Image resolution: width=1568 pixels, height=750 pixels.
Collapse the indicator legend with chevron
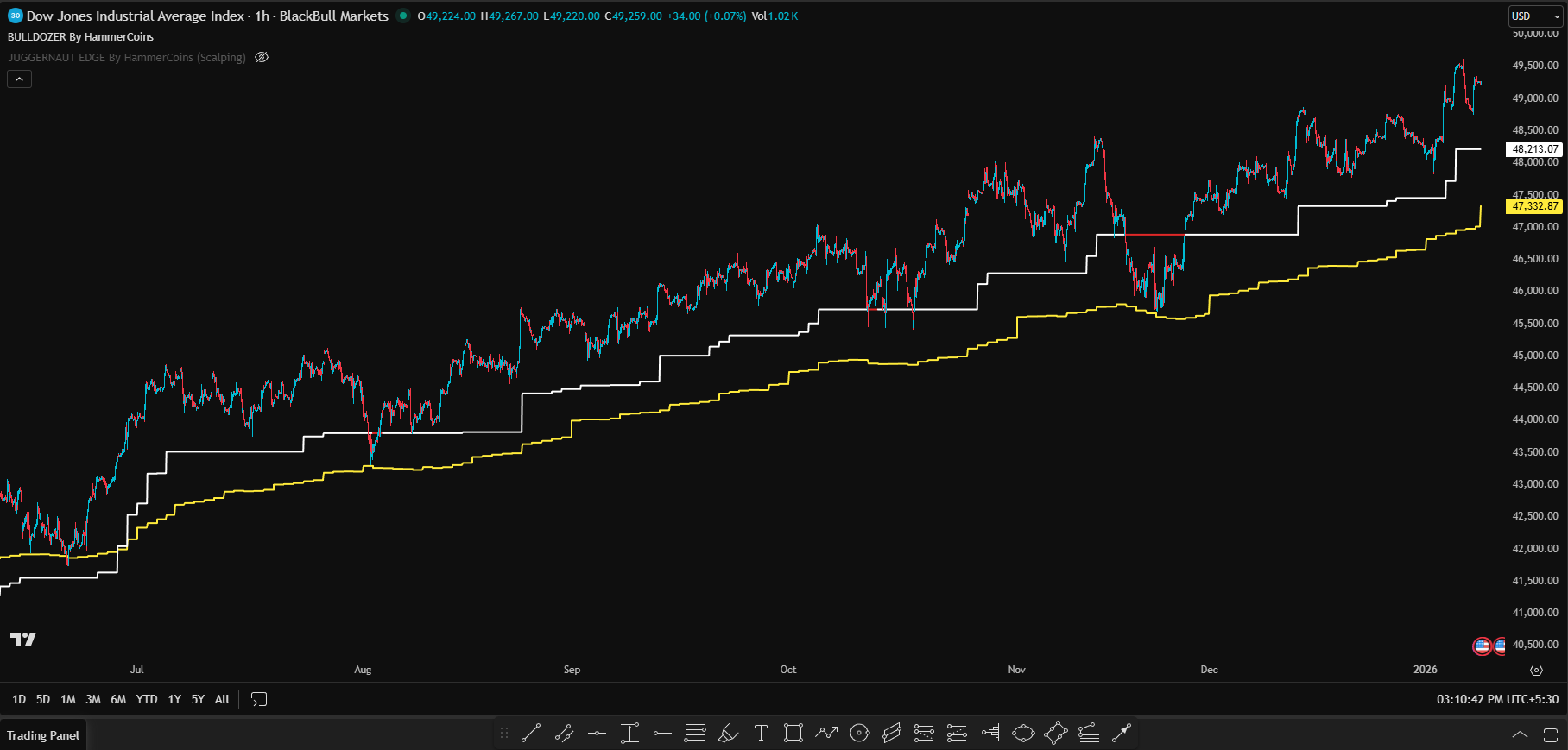pos(19,79)
